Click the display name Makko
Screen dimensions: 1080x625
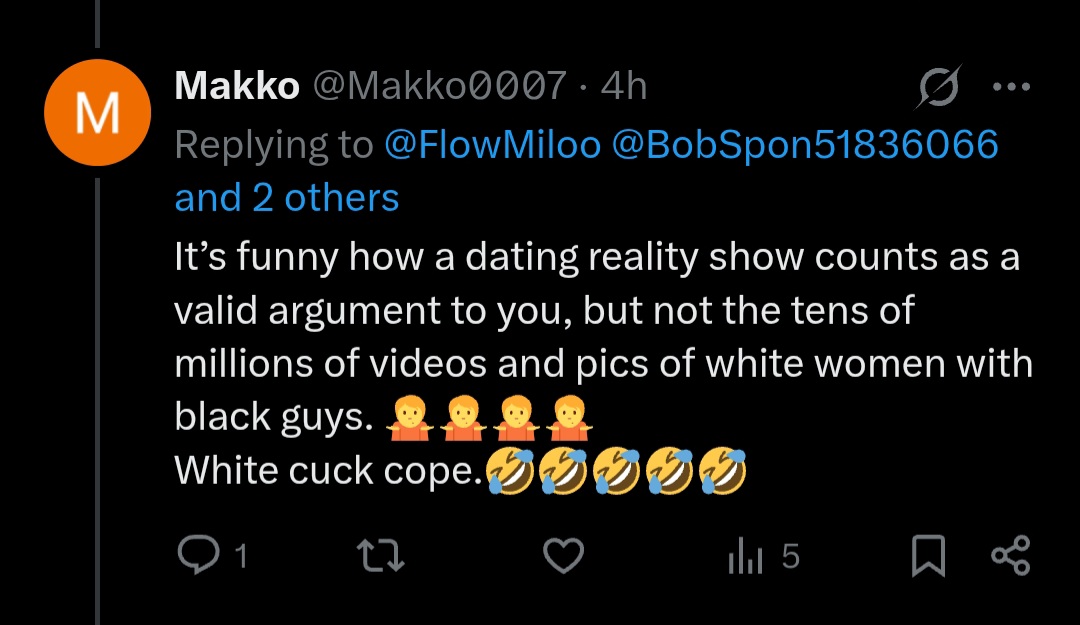tap(237, 87)
